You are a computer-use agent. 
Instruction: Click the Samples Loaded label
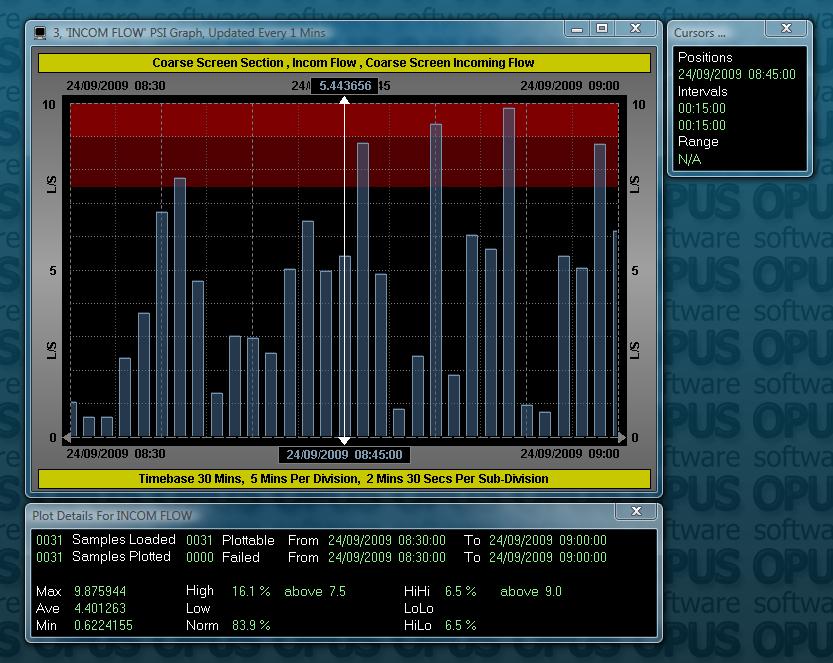(124, 540)
